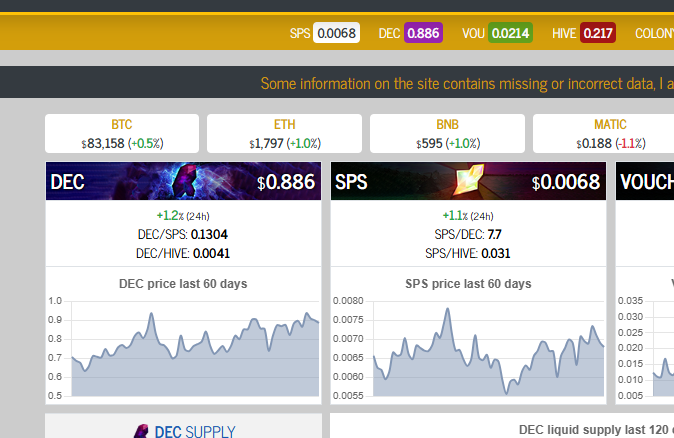
Task: Open the MATIC price card
Action: [604, 134]
